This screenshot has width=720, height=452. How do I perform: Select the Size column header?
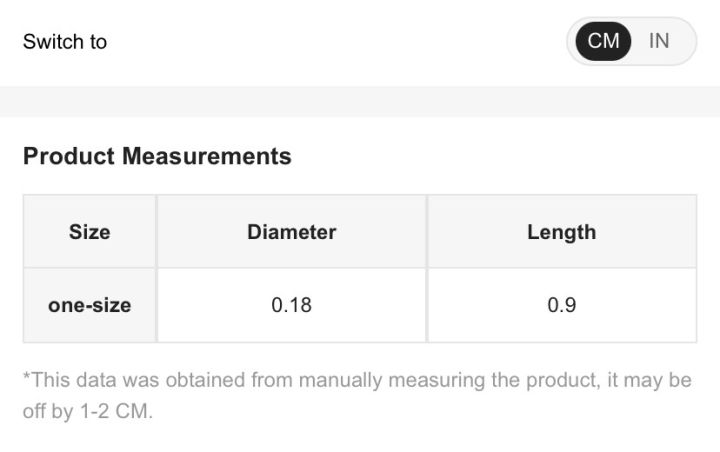point(89,232)
